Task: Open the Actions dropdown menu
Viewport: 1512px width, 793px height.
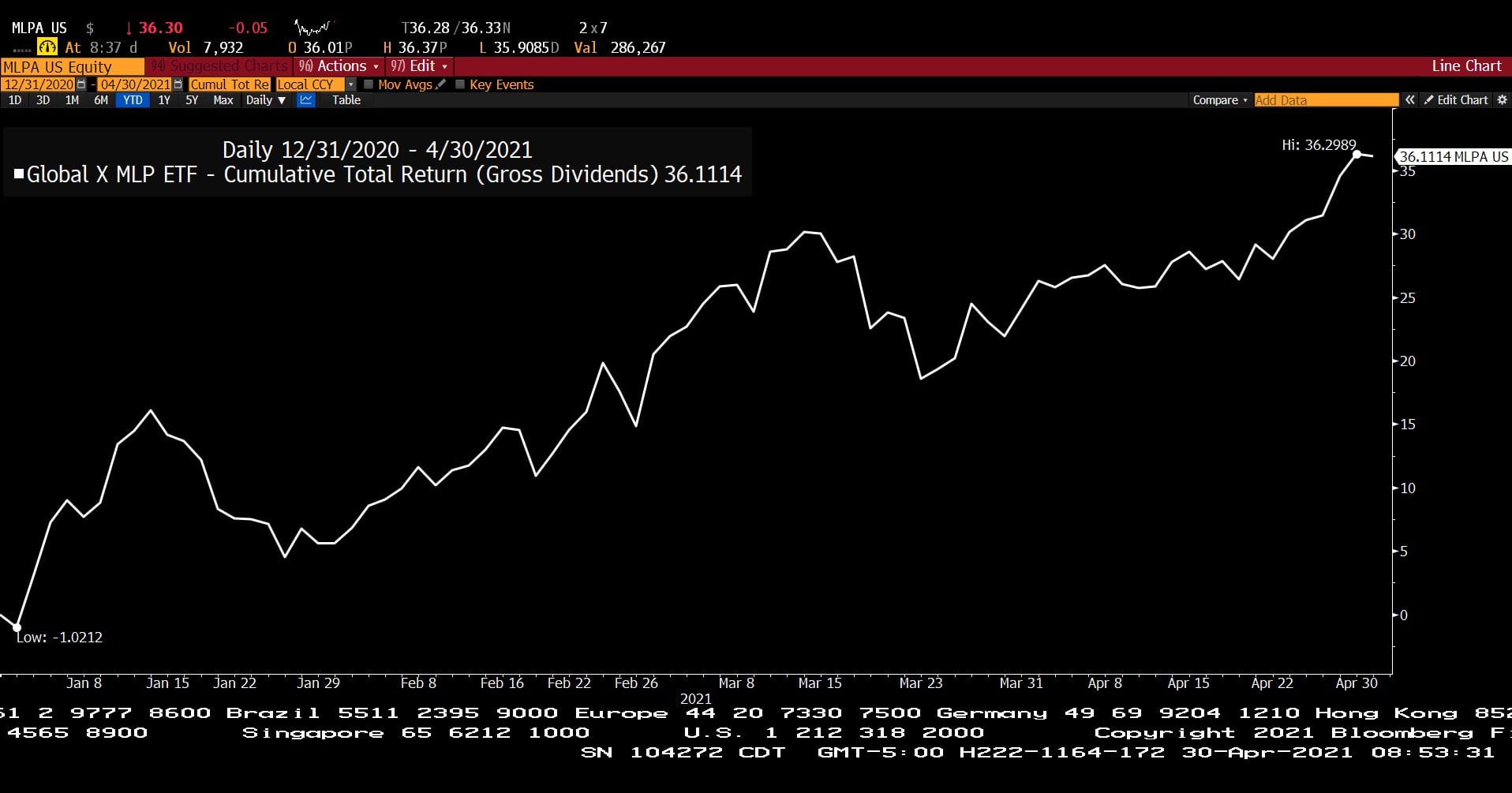Action: coord(339,66)
